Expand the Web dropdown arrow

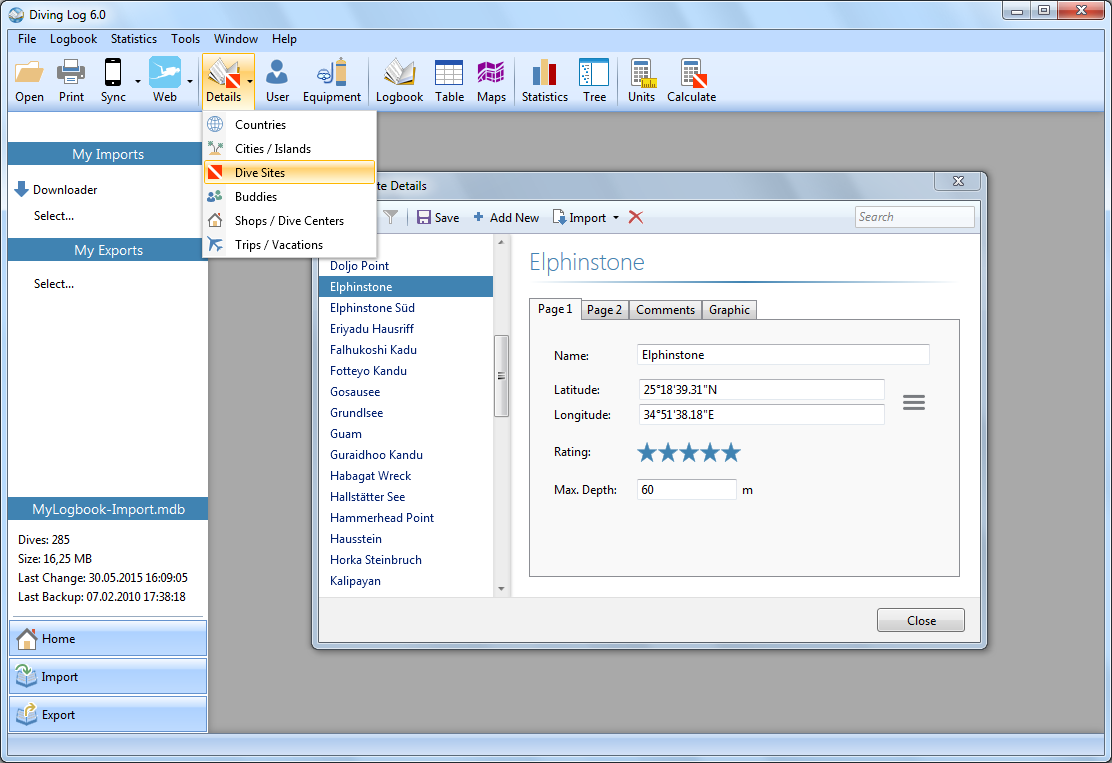pos(190,82)
